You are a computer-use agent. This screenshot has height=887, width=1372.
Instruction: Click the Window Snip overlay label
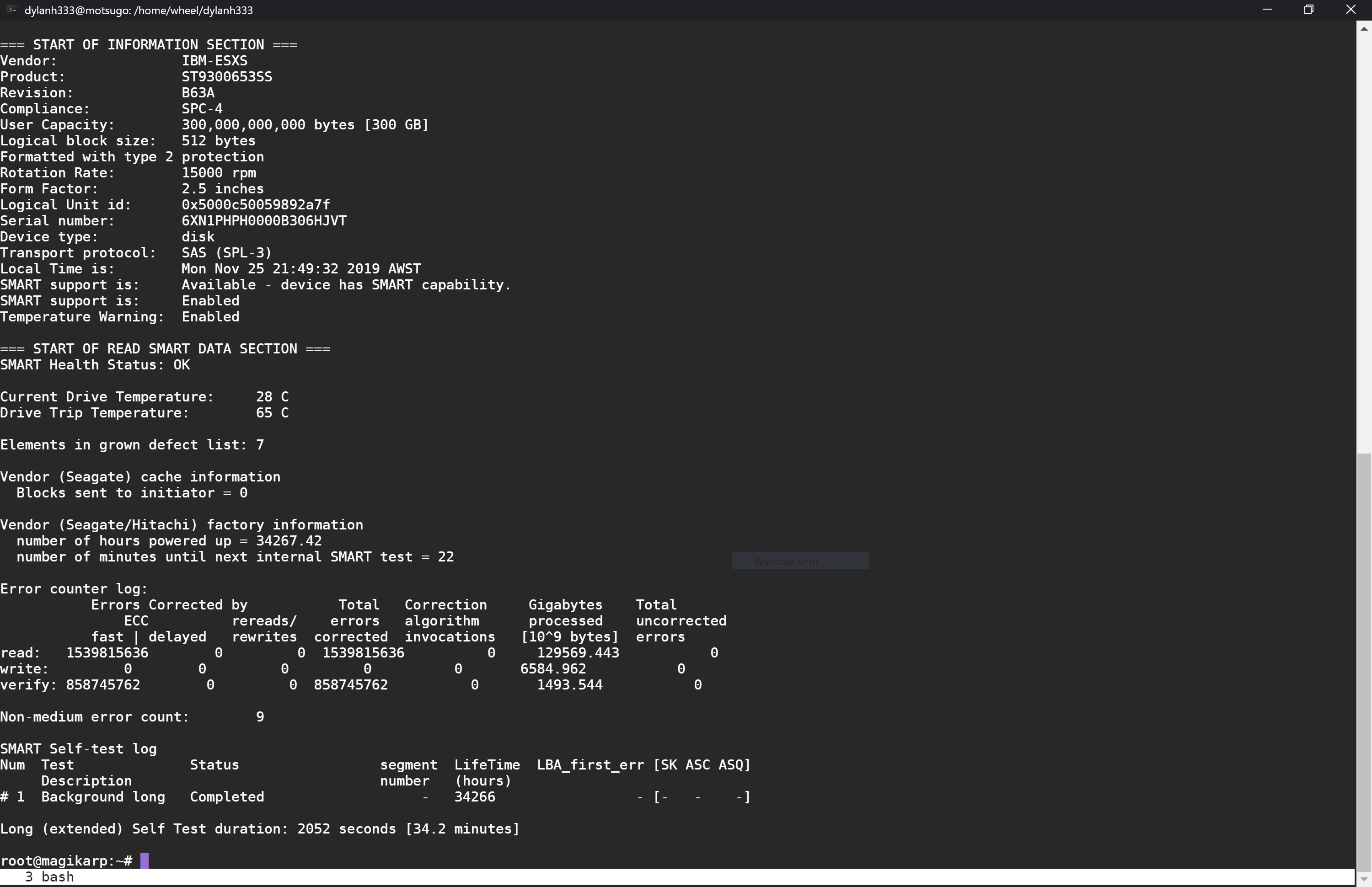pyautogui.click(x=800, y=561)
